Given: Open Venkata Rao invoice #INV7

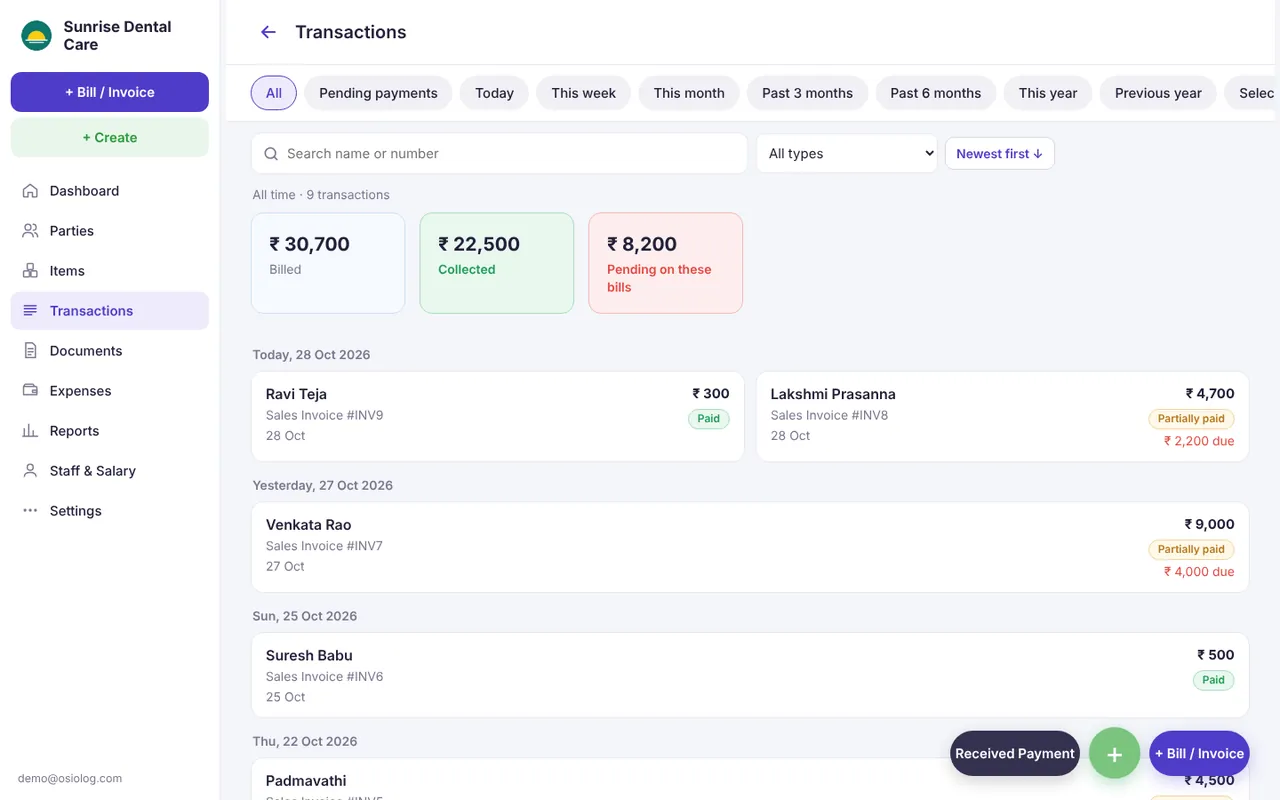Looking at the screenshot, I should (x=750, y=547).
